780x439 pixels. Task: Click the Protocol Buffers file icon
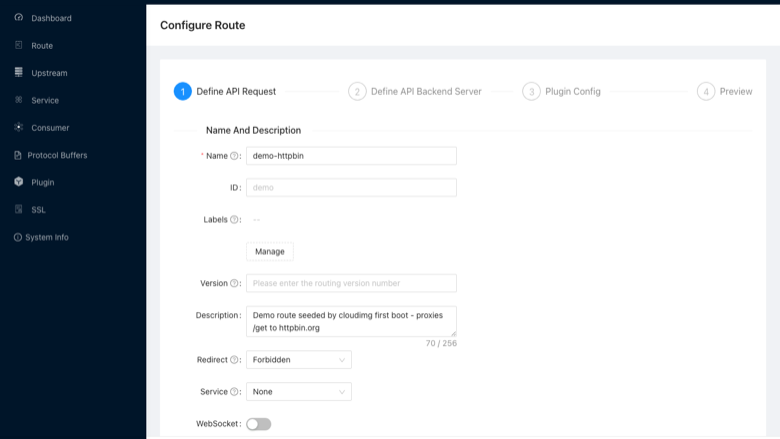[x=18, y=155]
